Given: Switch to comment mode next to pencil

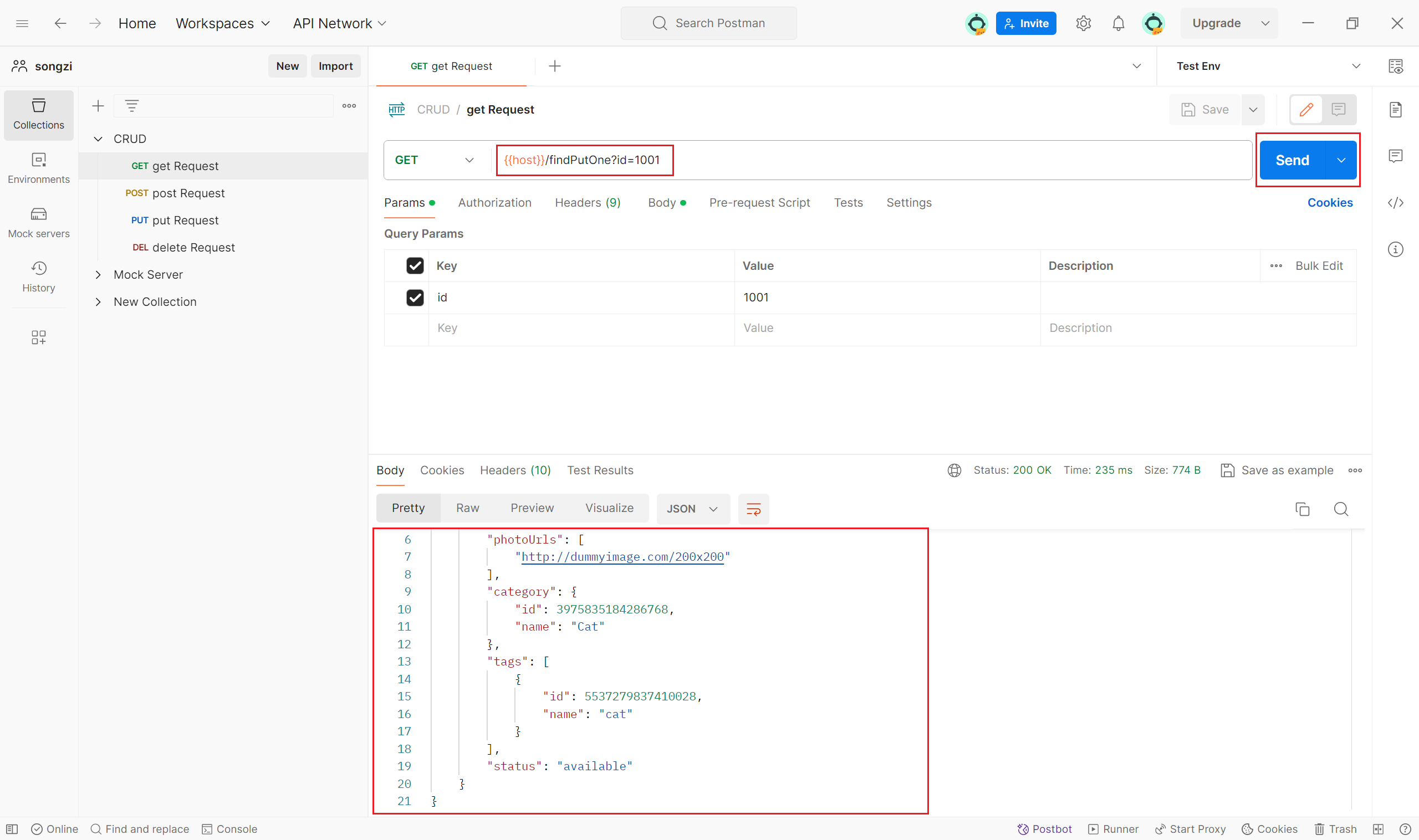Looking at the screenshot, I should pos(1338,110).
